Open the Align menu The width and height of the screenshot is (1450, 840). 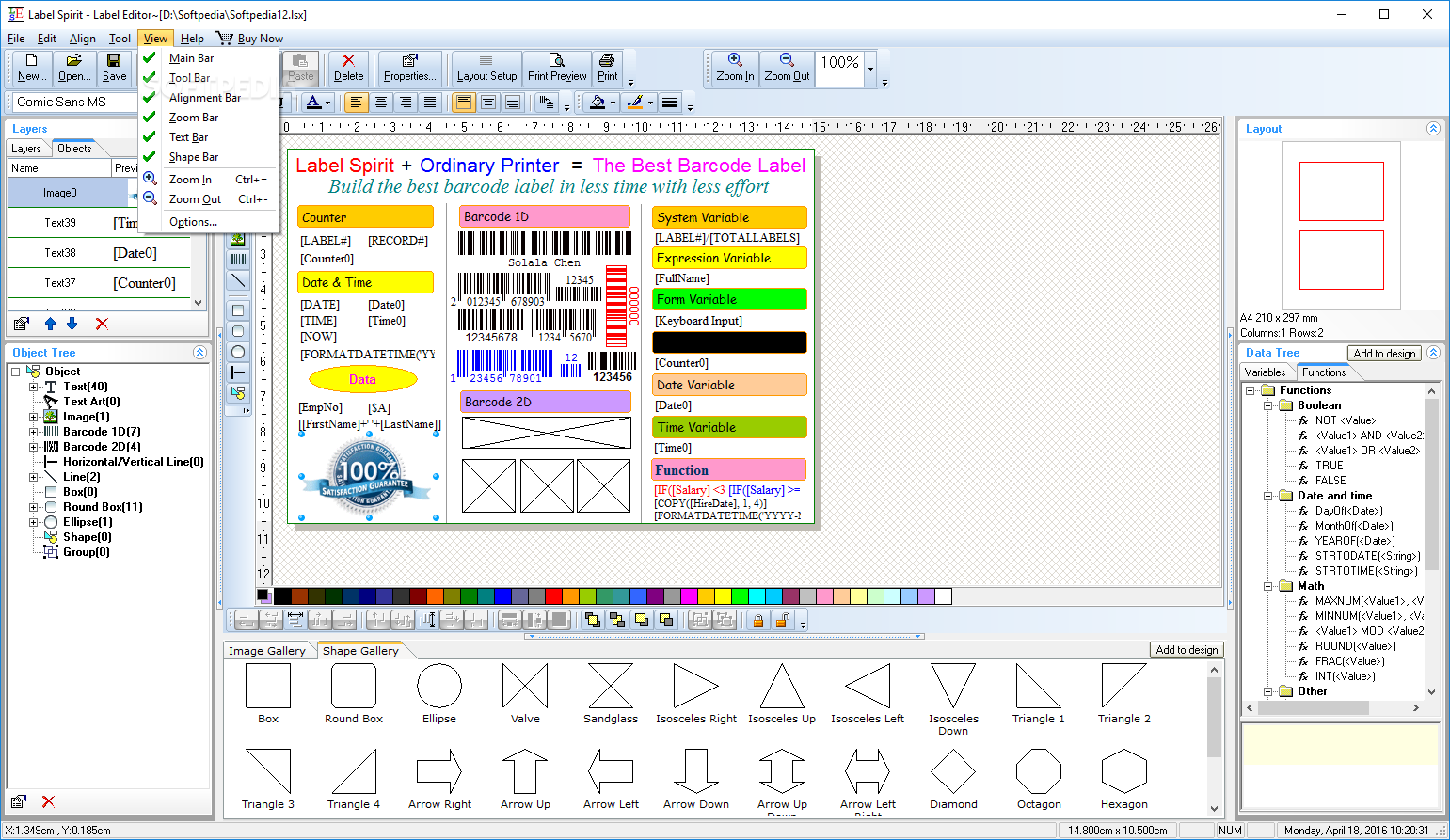coord(83,39)
